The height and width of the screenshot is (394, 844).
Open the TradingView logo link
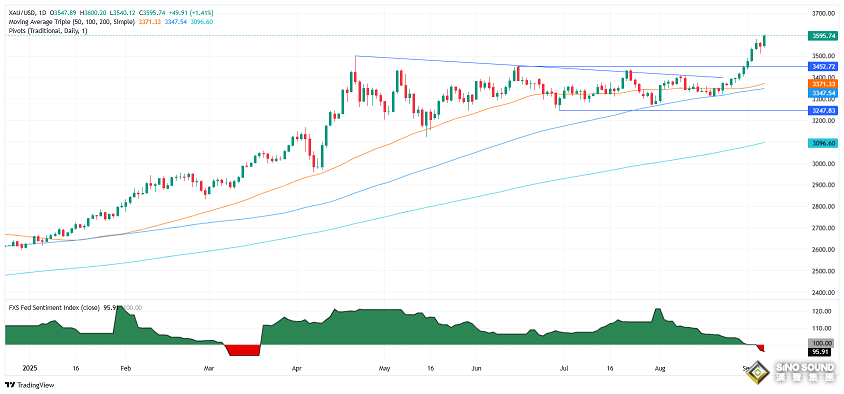tap(30, 385)
